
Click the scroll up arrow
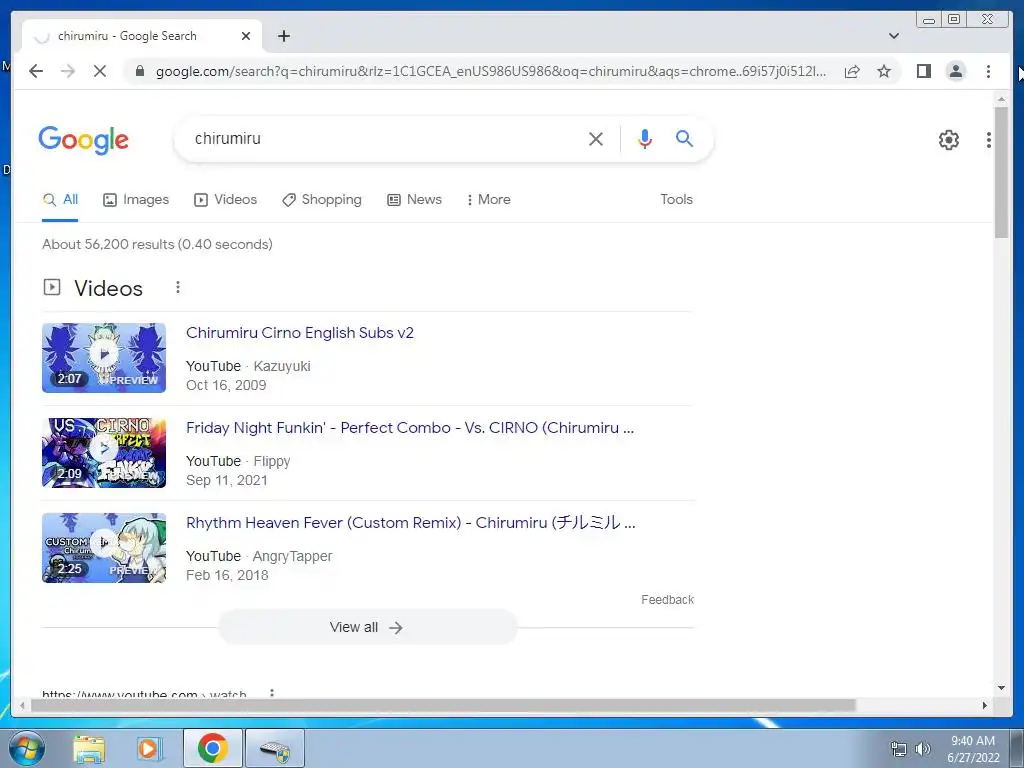[1001, 99]
